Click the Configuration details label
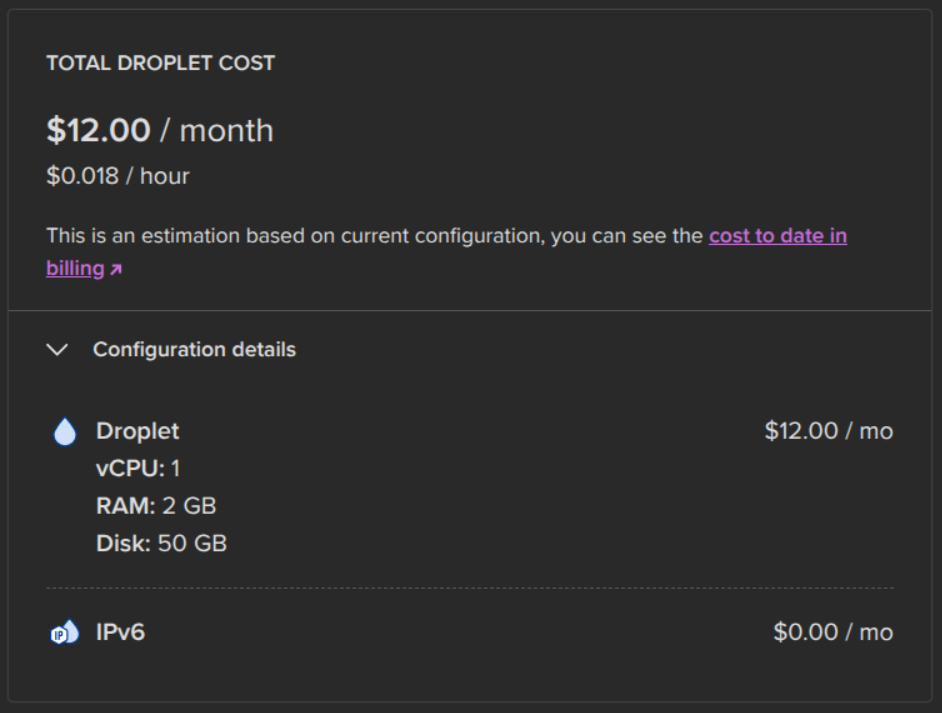 pyautogui.click(x=194, y=349)
